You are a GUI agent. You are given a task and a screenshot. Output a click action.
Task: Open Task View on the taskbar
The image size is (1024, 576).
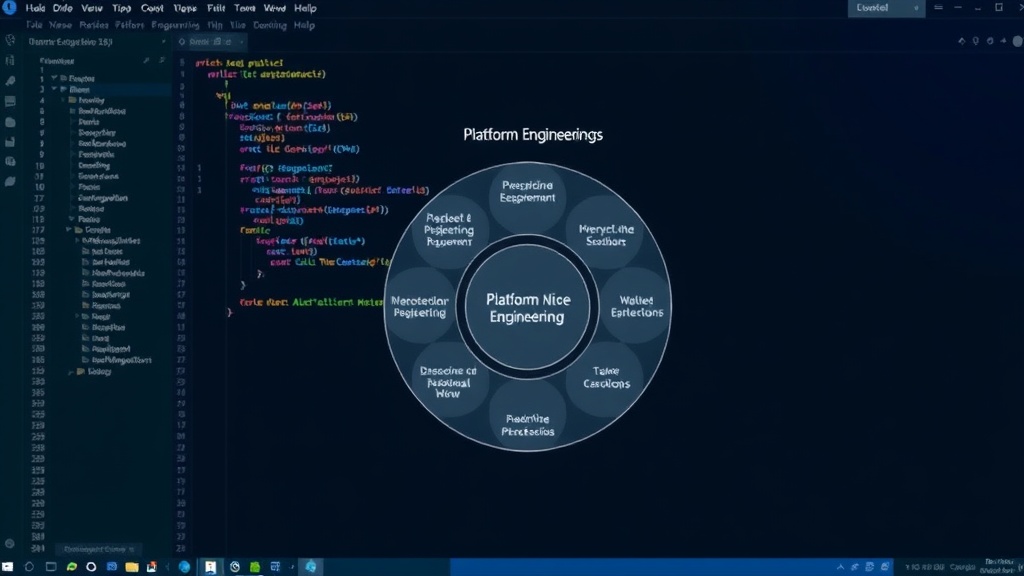50,567
